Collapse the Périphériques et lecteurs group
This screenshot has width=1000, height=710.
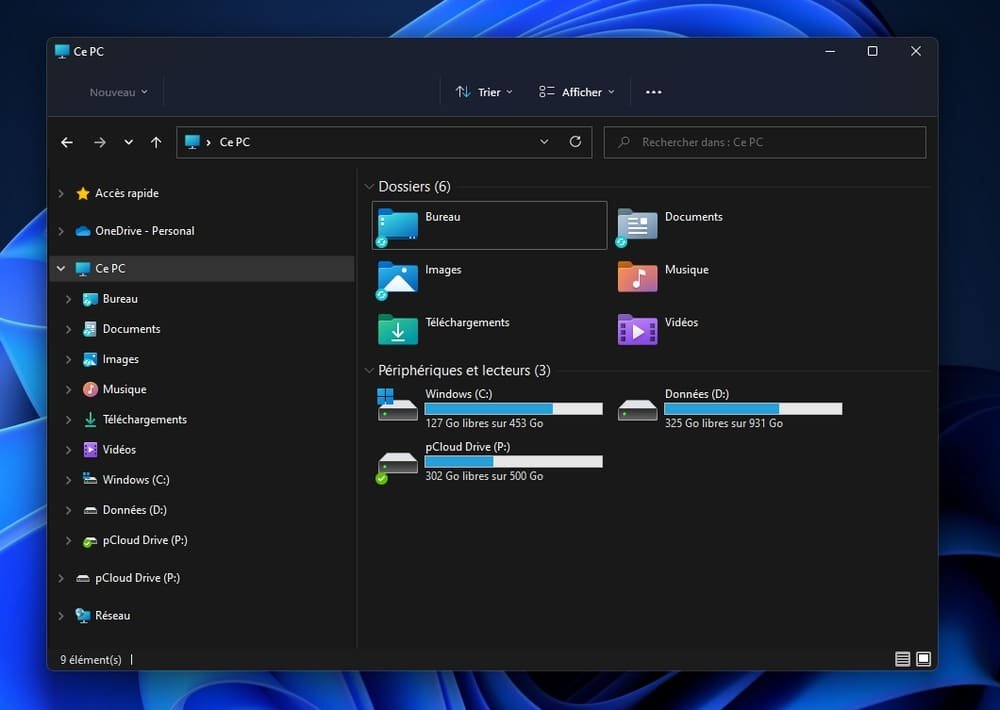click(369, 370)
